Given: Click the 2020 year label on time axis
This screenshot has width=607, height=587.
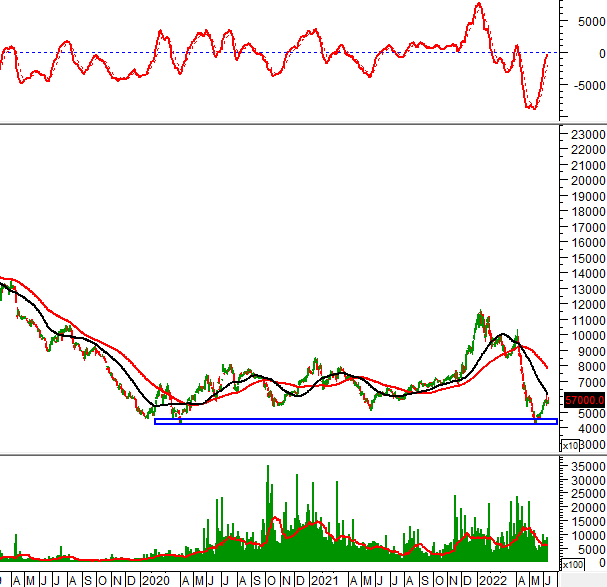Looking at the screenshot, I should click(x=156, y=580).
